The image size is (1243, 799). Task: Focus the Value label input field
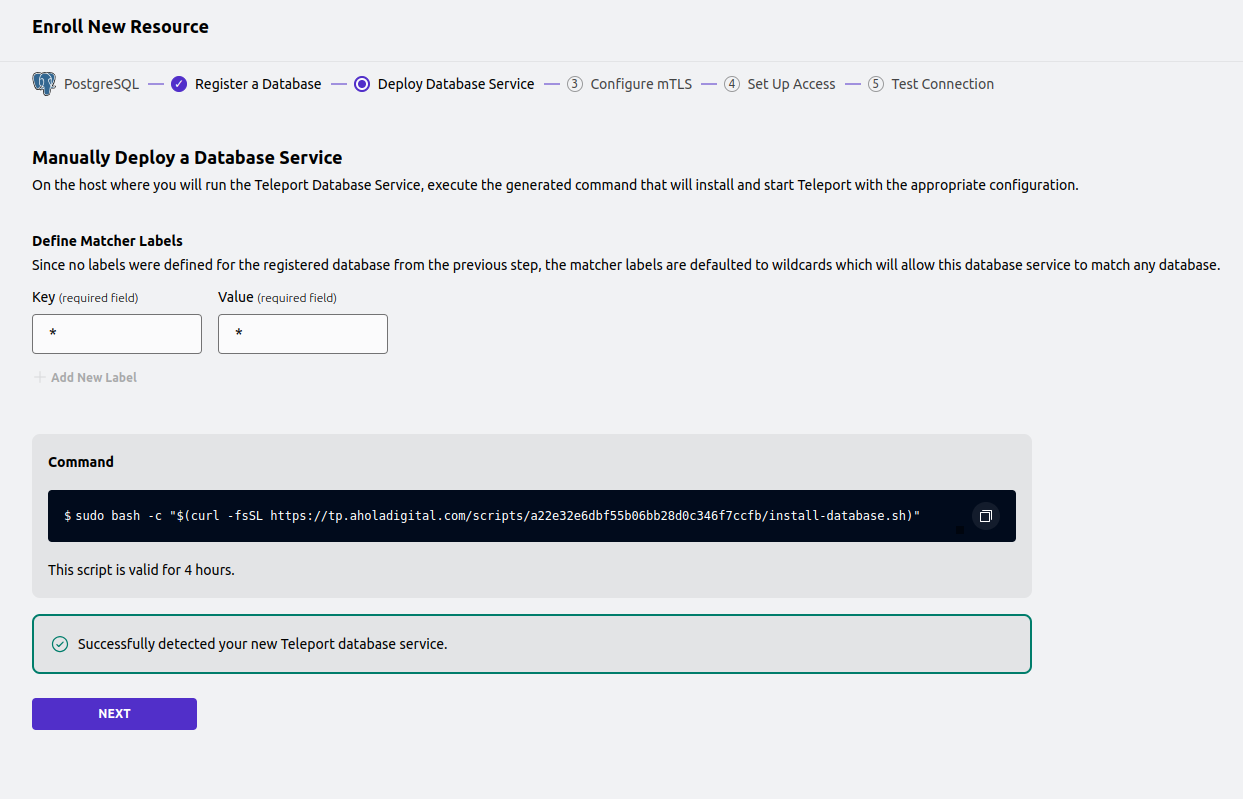click(303, 334)
